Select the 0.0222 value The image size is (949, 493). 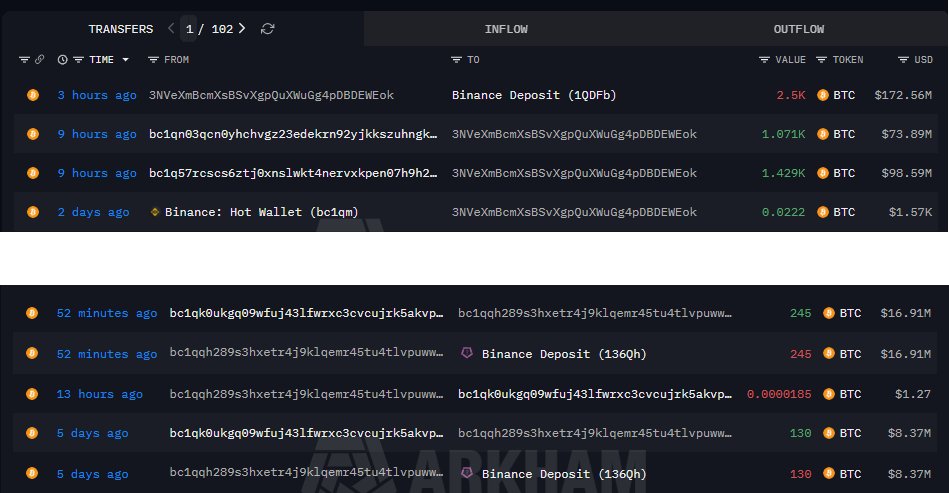point(783,212)
